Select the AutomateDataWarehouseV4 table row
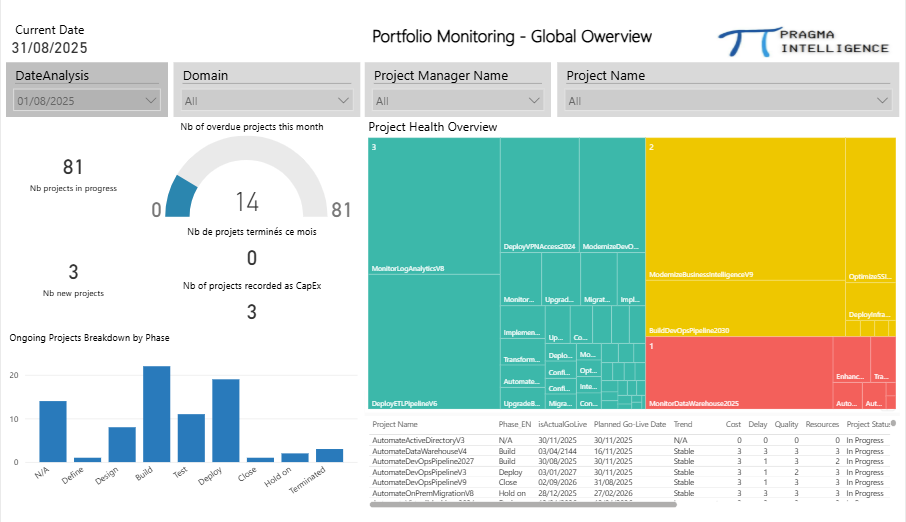This screenshot has width=906, height=522. tap(420, 450)
